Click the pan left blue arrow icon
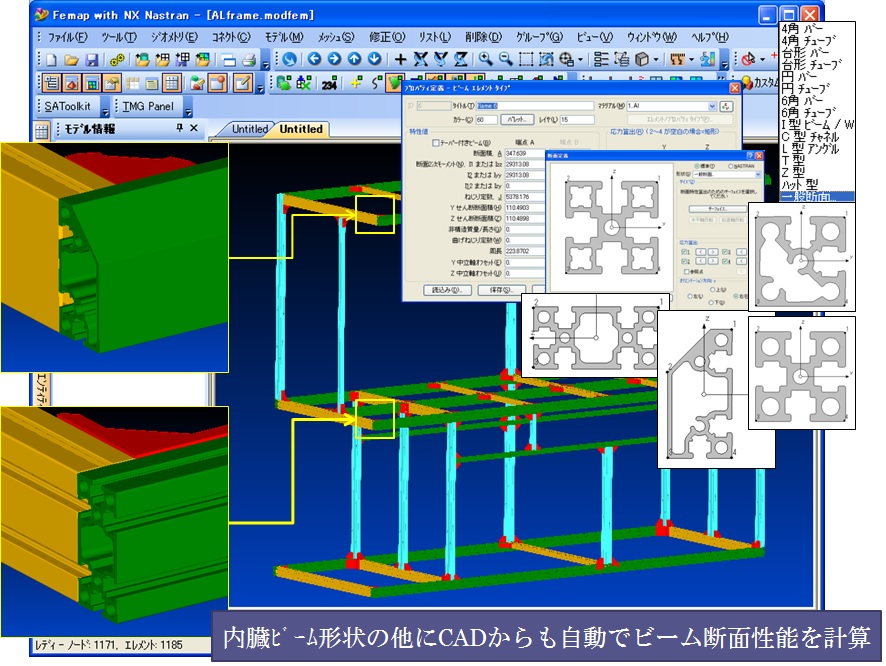The height and width of the screenshot is (666, 886). coord(313,60)
